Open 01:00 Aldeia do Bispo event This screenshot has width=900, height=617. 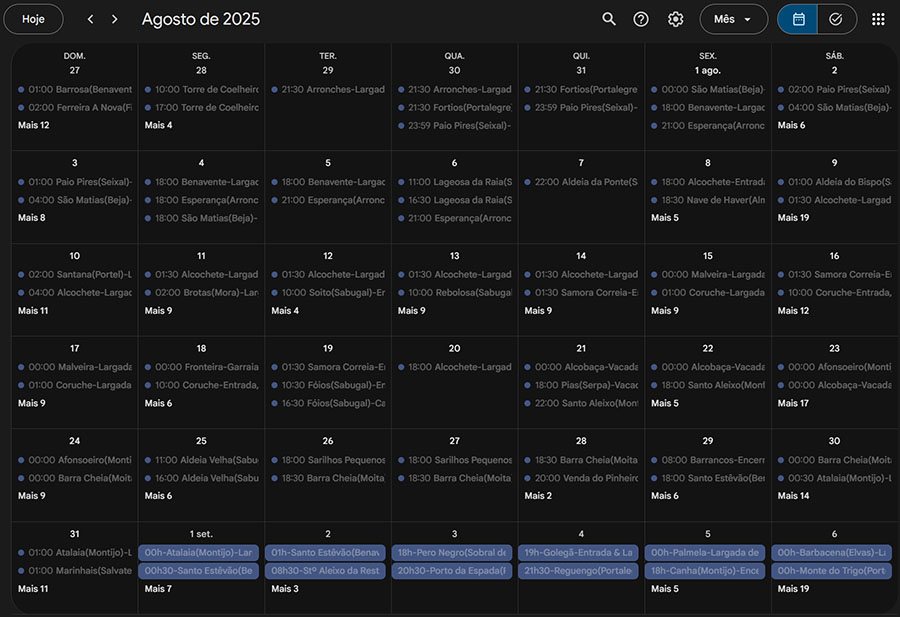[x=835, y=182]
